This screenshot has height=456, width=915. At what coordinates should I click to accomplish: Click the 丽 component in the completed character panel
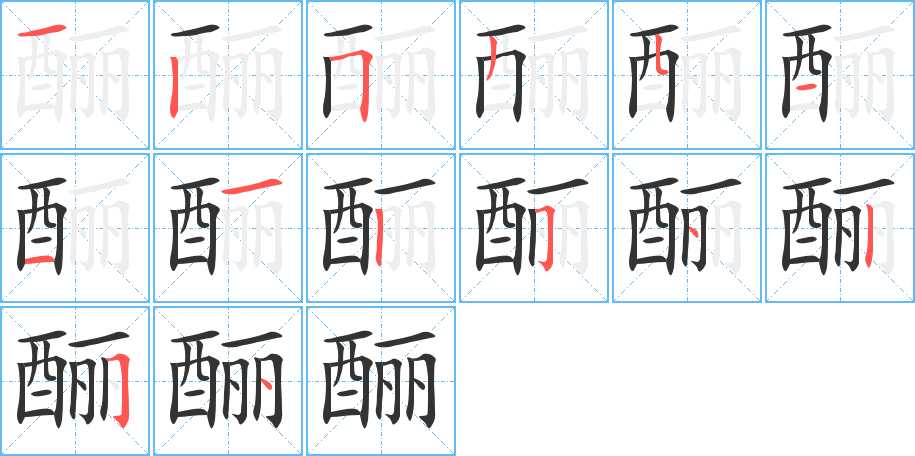406,381
